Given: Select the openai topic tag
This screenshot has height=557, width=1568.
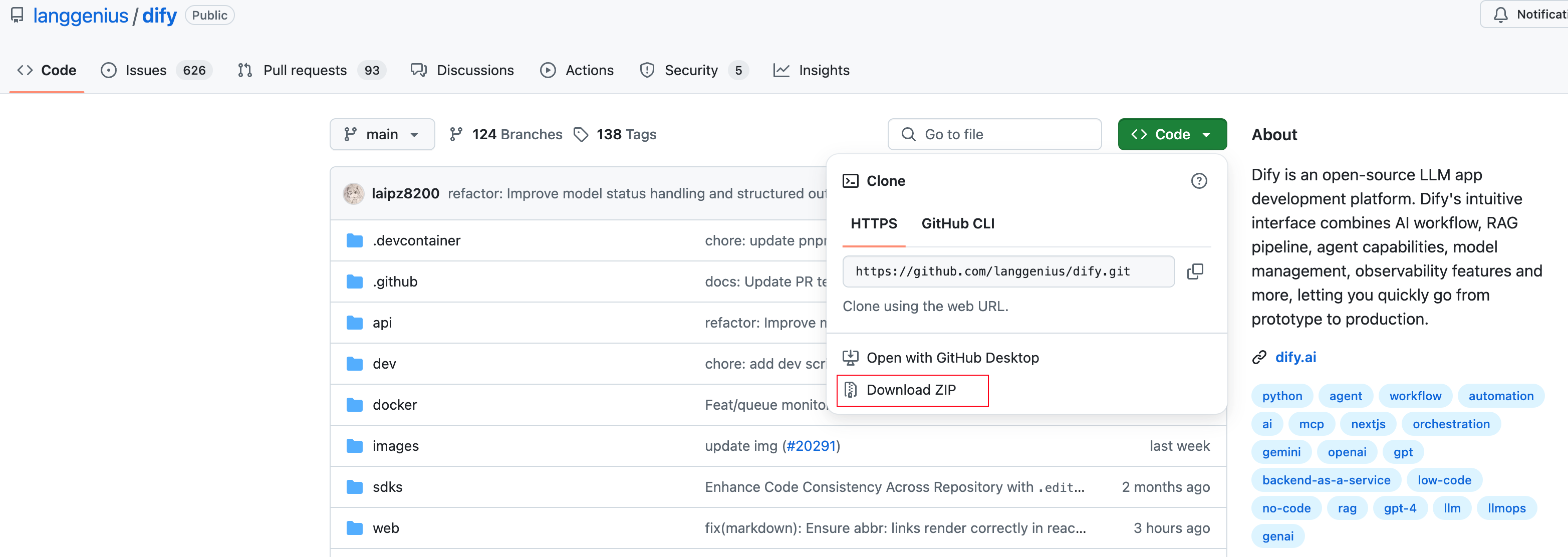Looking at the screenshot, I should [x=1347, y=452].
